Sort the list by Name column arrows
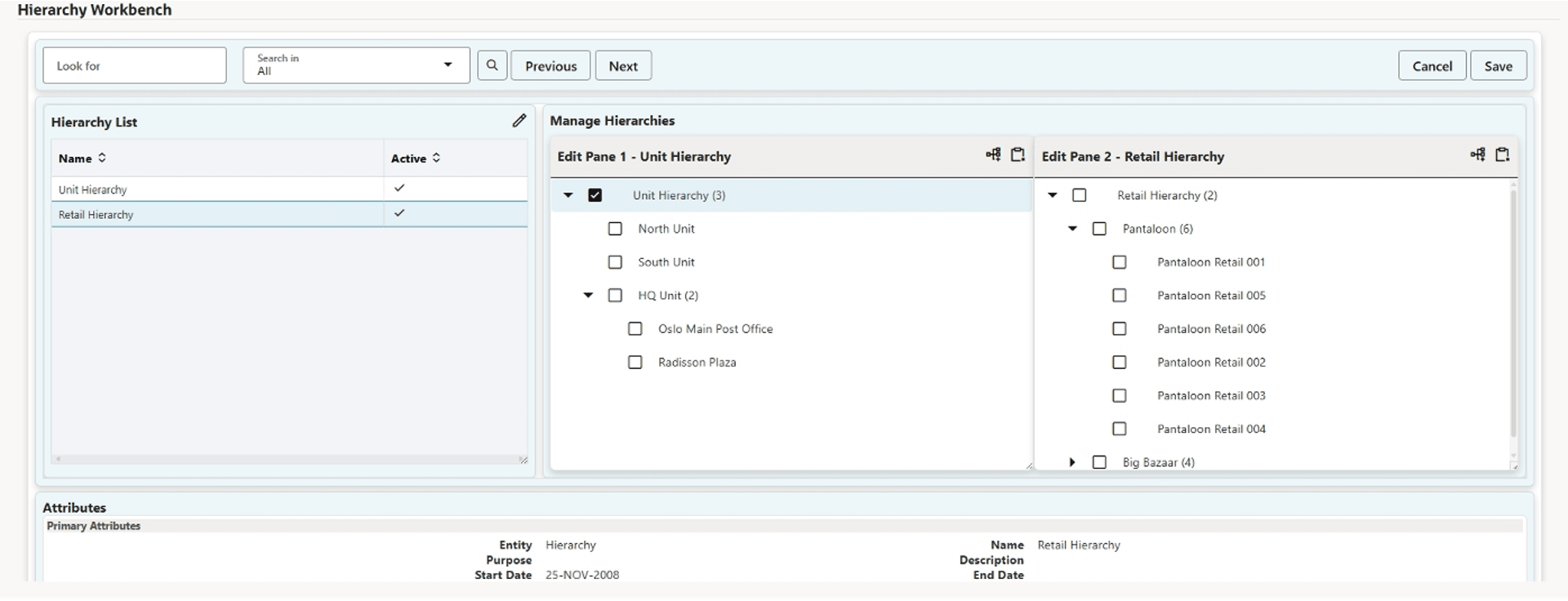Image resolution: width=1568 pixels, height=601 pixels. (x=102, y=158)
